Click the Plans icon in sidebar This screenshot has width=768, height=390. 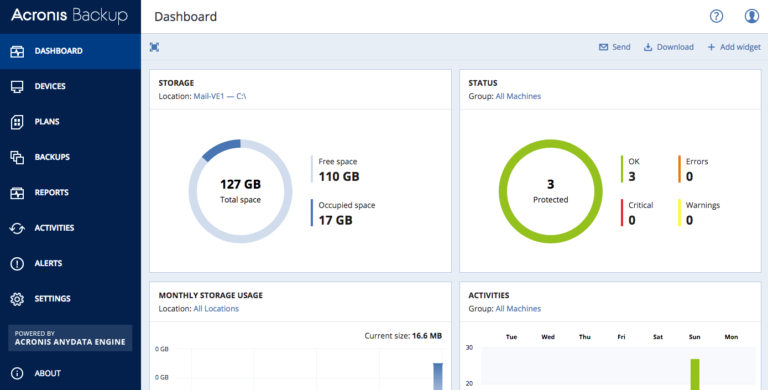click(x=17, y=122)
